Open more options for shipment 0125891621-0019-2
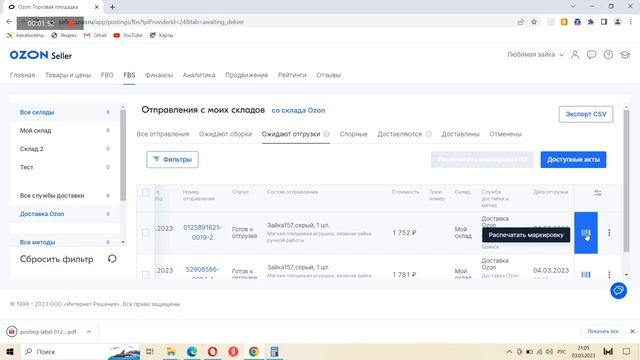The width and height of the screenshot is (640, 360). [609, 233]
